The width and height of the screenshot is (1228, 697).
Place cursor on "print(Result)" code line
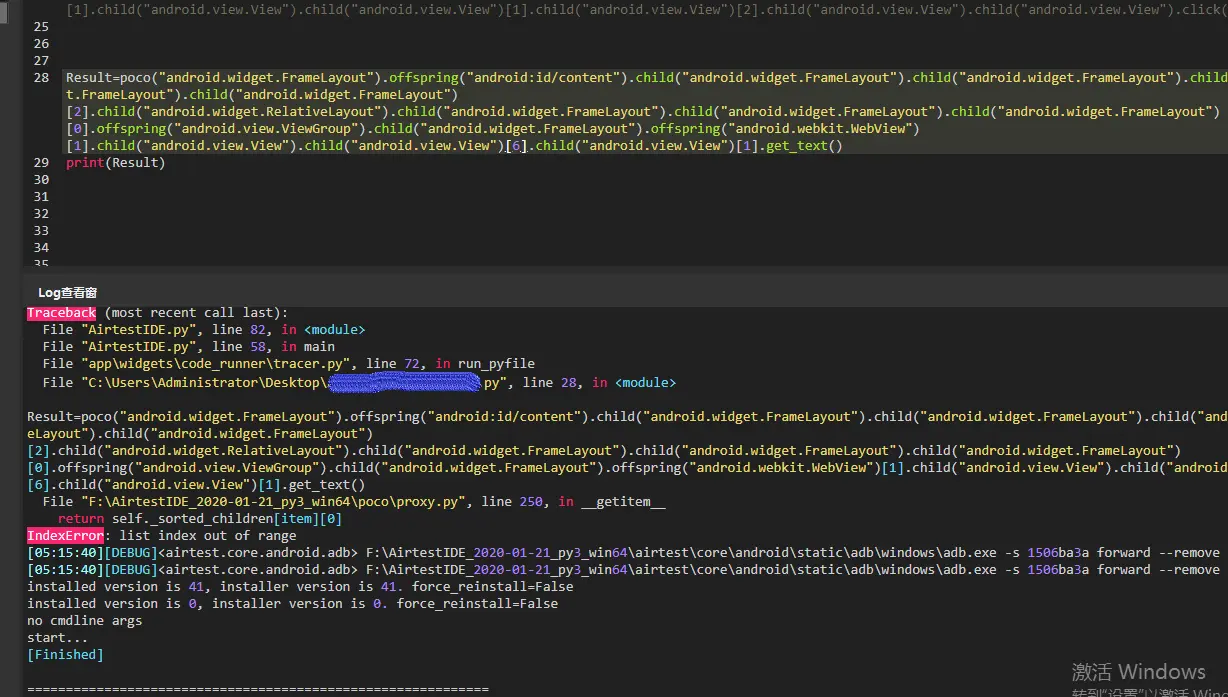click(x=115, y=163)
